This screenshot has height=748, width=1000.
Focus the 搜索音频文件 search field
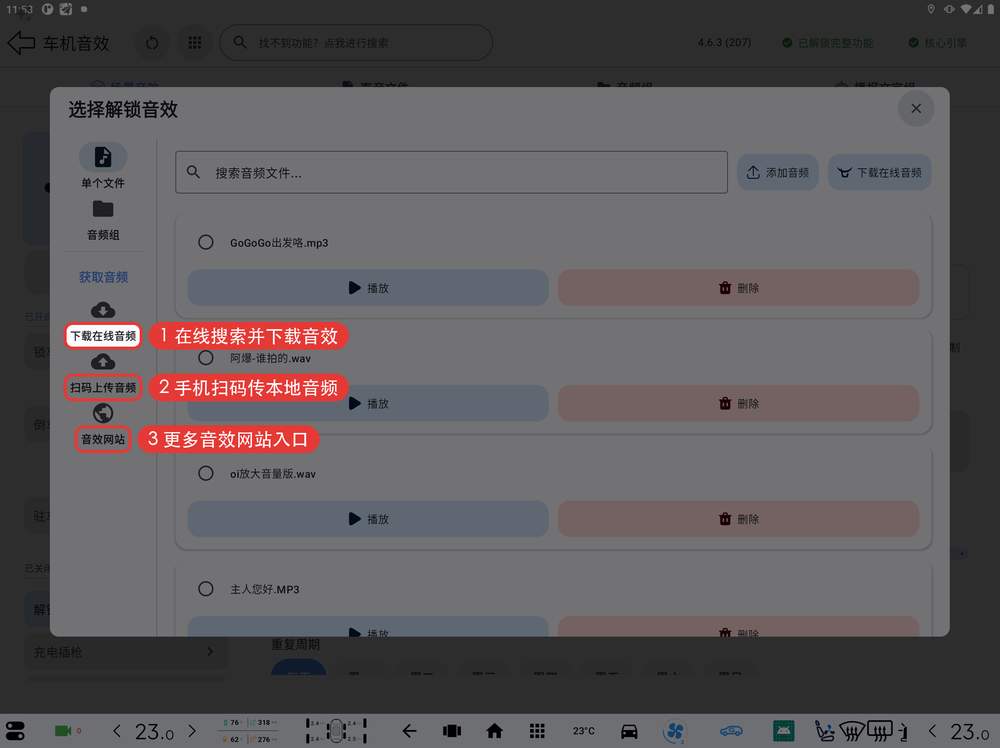point(452,172)
